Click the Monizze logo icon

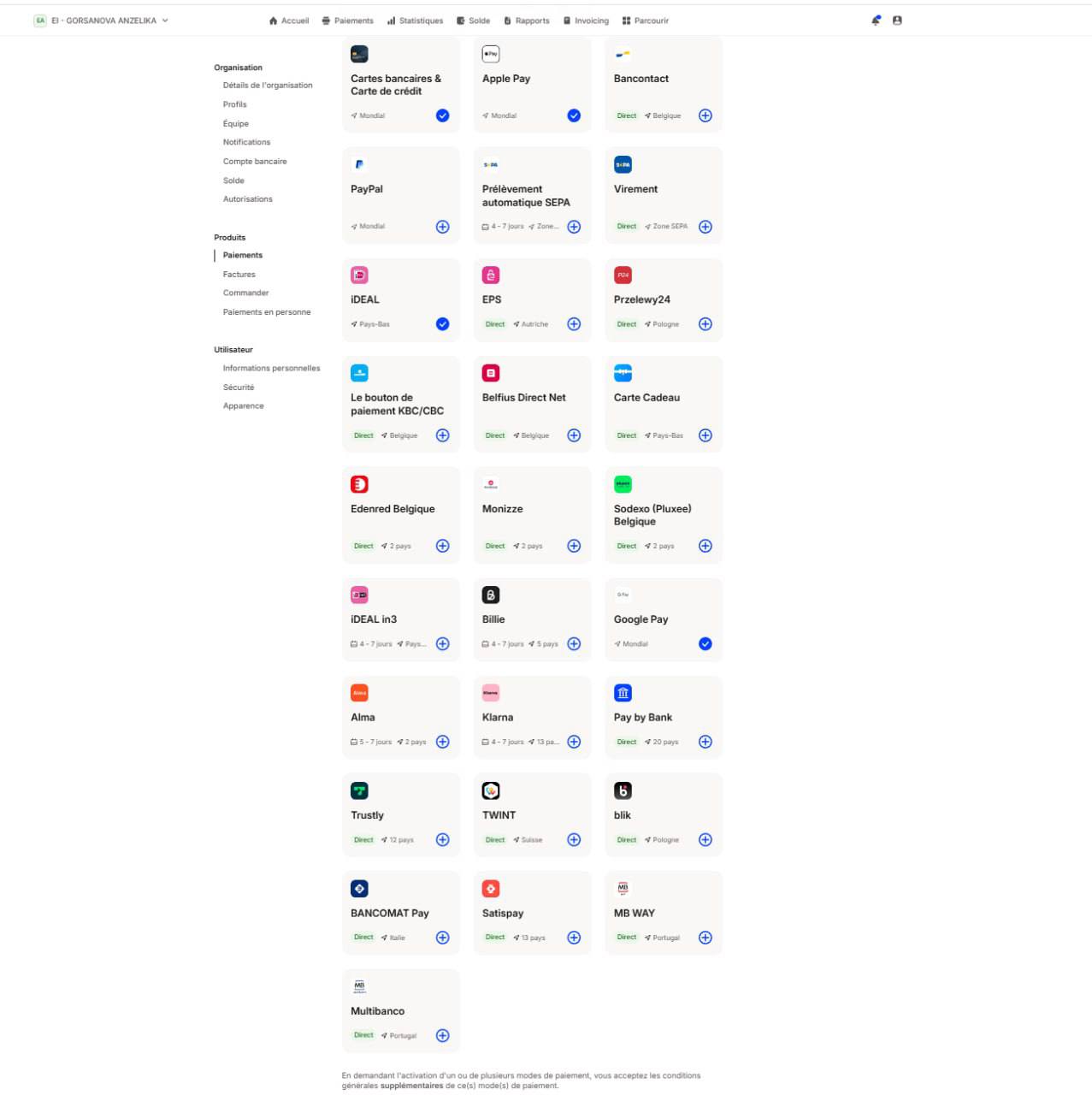pos(491,484)
